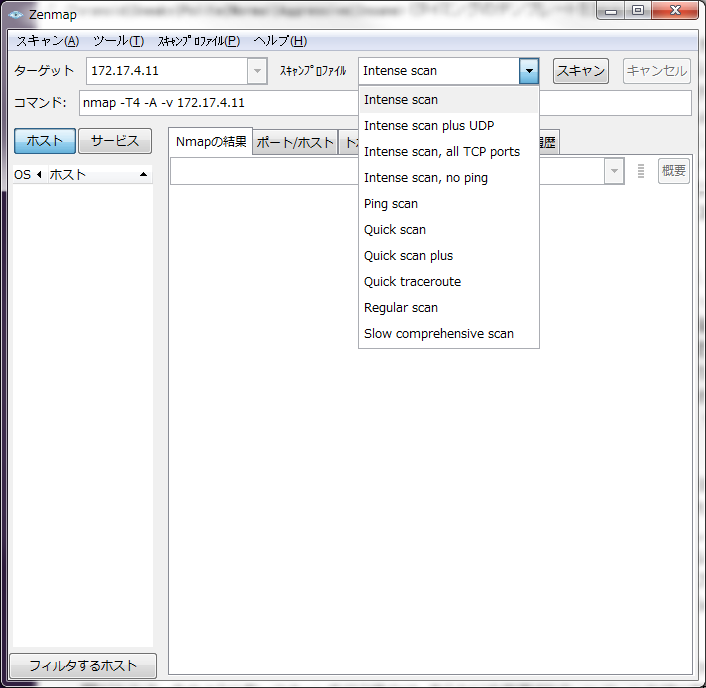This screenshot has height=688, width=706.
Task: Select the Quick traceroute profile
Action: [x=449, y=282]
